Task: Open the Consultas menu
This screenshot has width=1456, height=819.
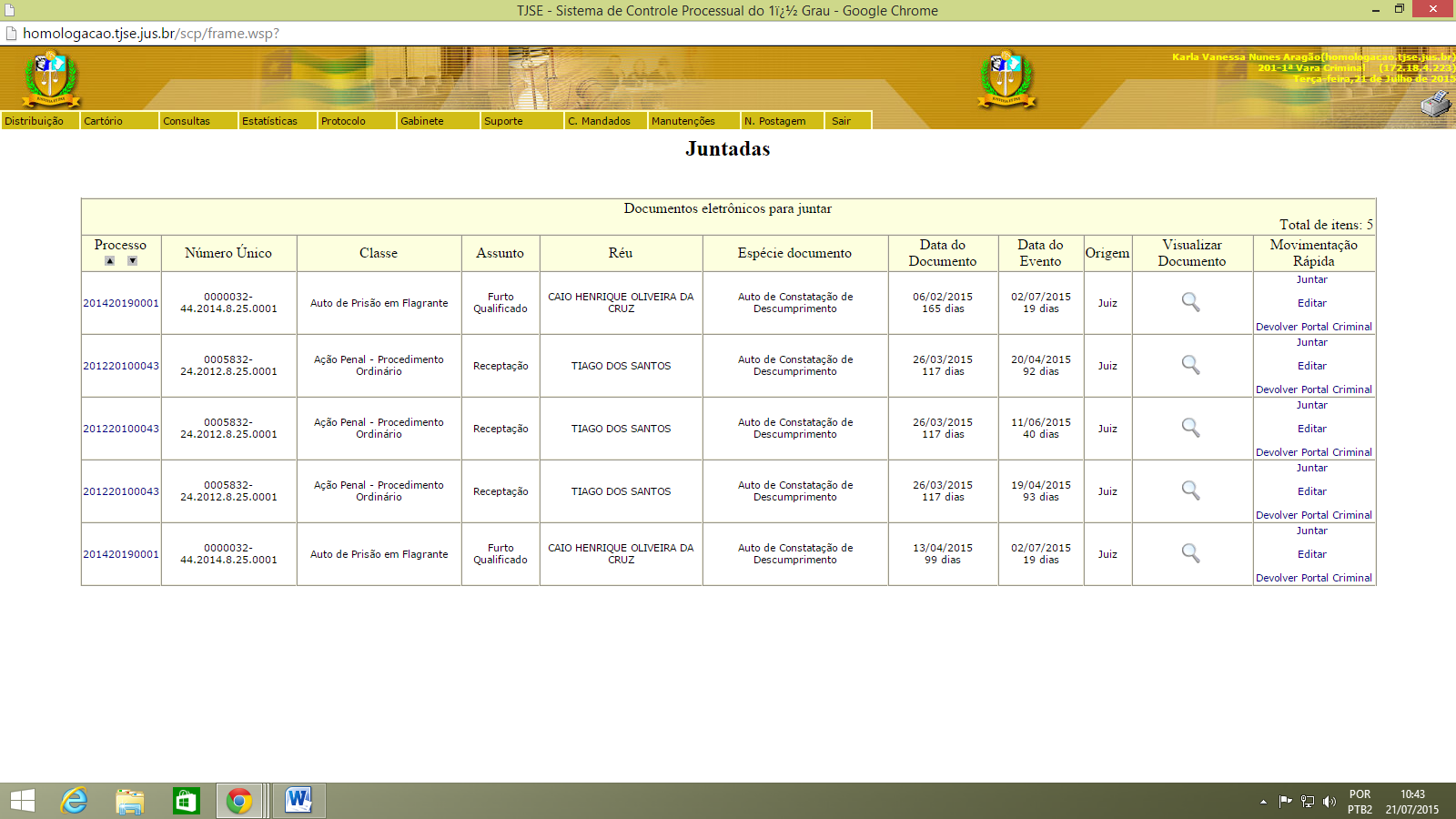Action: (x=187, y=121)
